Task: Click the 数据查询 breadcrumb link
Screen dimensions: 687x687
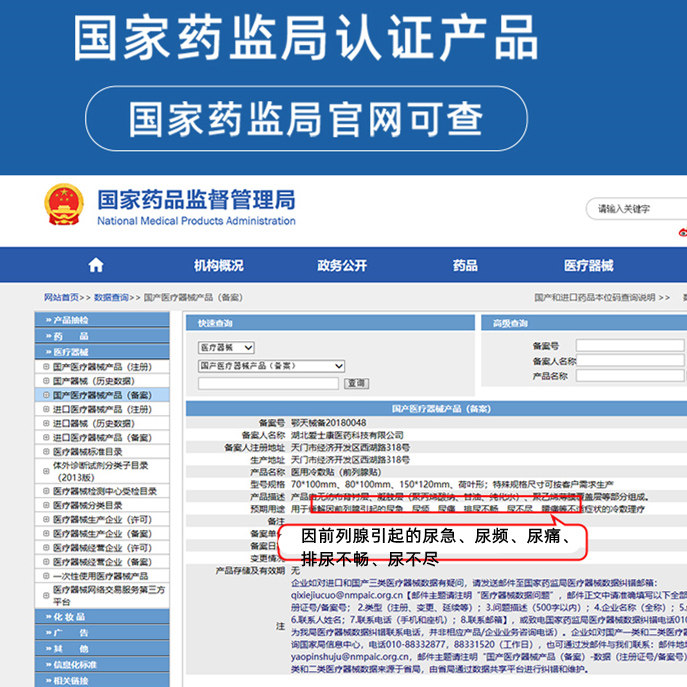Action: click(111, 297)
